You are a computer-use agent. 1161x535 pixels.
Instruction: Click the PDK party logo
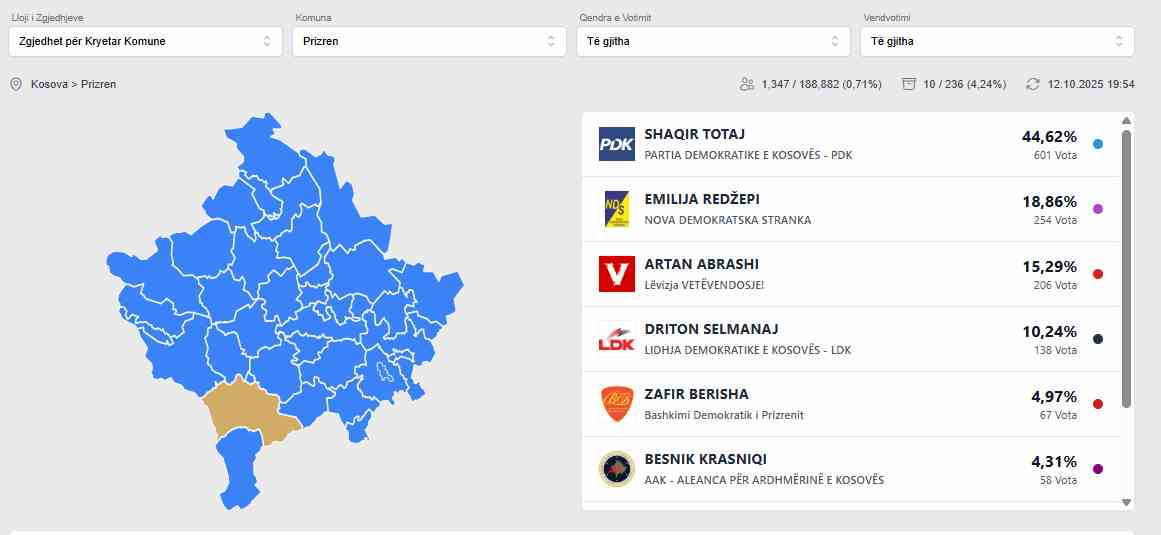tap(616, 144)
